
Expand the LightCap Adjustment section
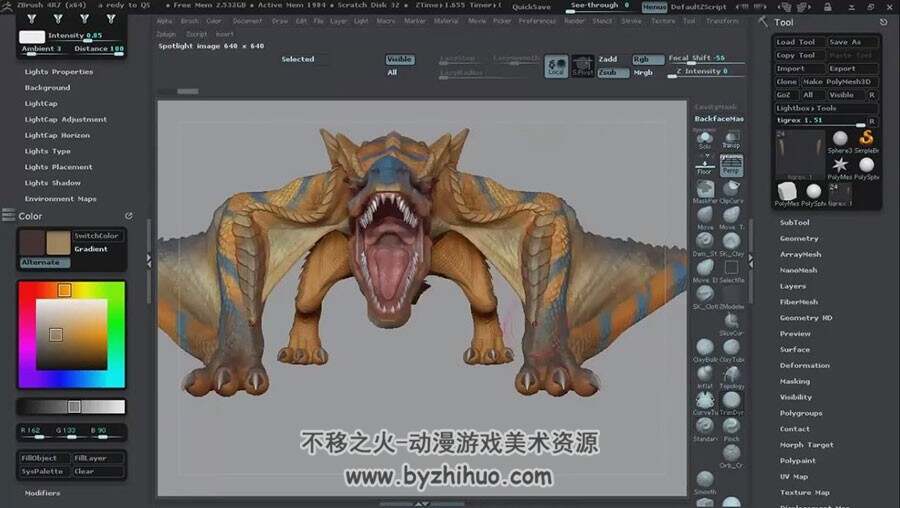[x=65, y=119]
